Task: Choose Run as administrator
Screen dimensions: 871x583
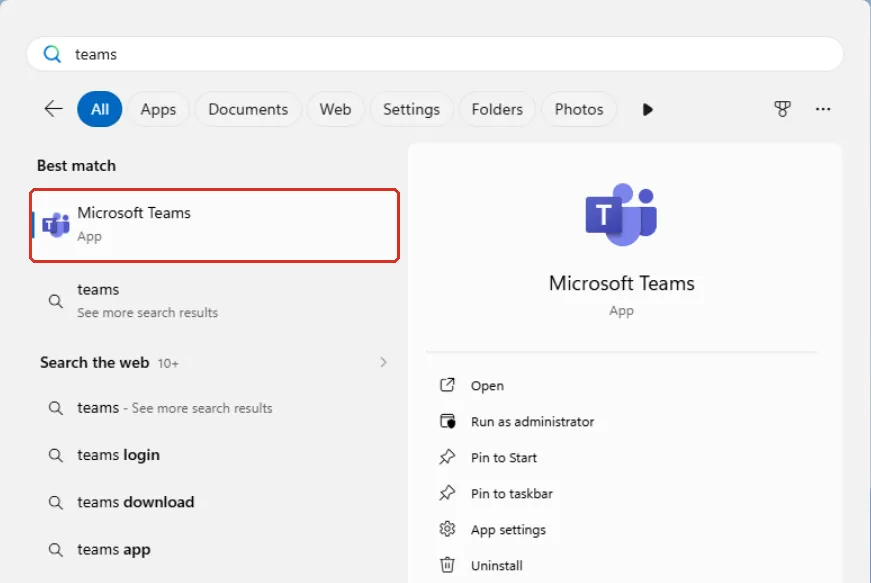Action: (x=622, y=421)
